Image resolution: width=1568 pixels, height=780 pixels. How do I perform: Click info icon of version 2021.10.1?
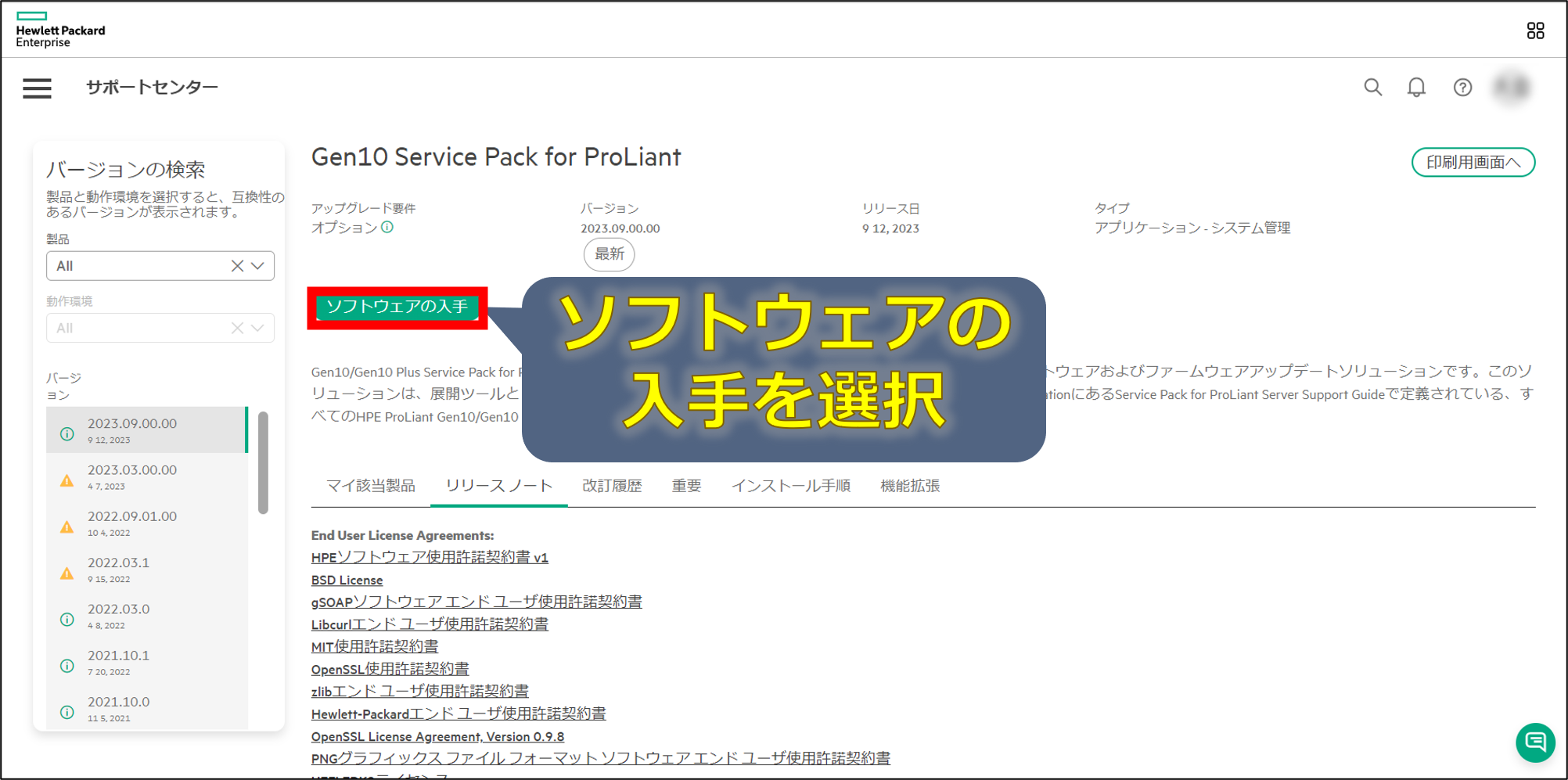[x=67, y=666]
